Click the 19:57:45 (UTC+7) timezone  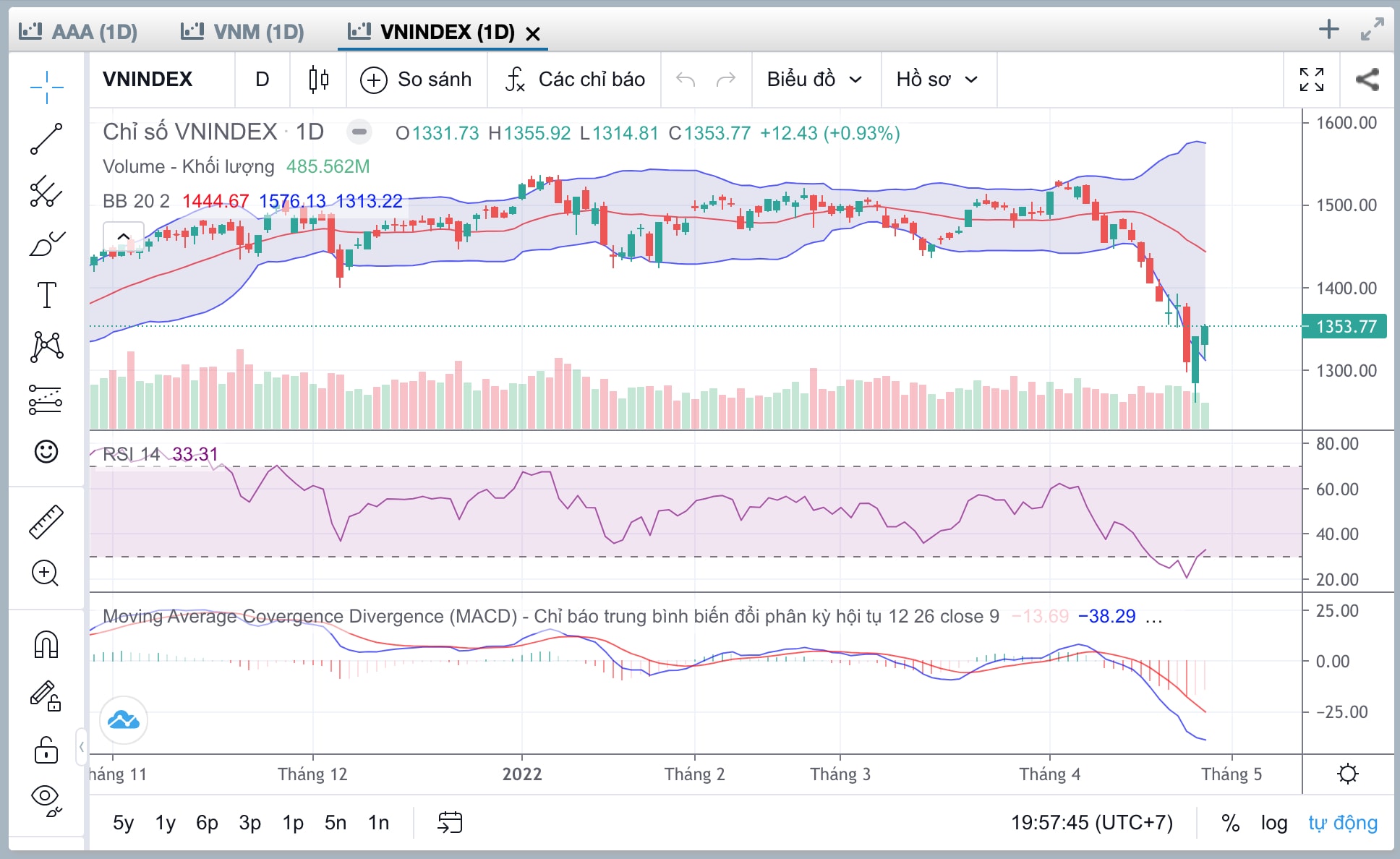pos(1092,822)
